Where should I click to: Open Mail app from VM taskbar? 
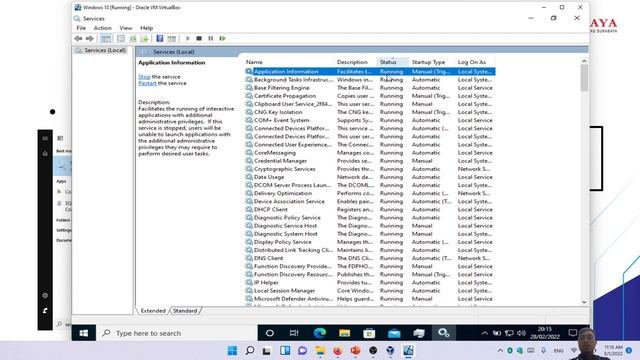coord(394,333)
